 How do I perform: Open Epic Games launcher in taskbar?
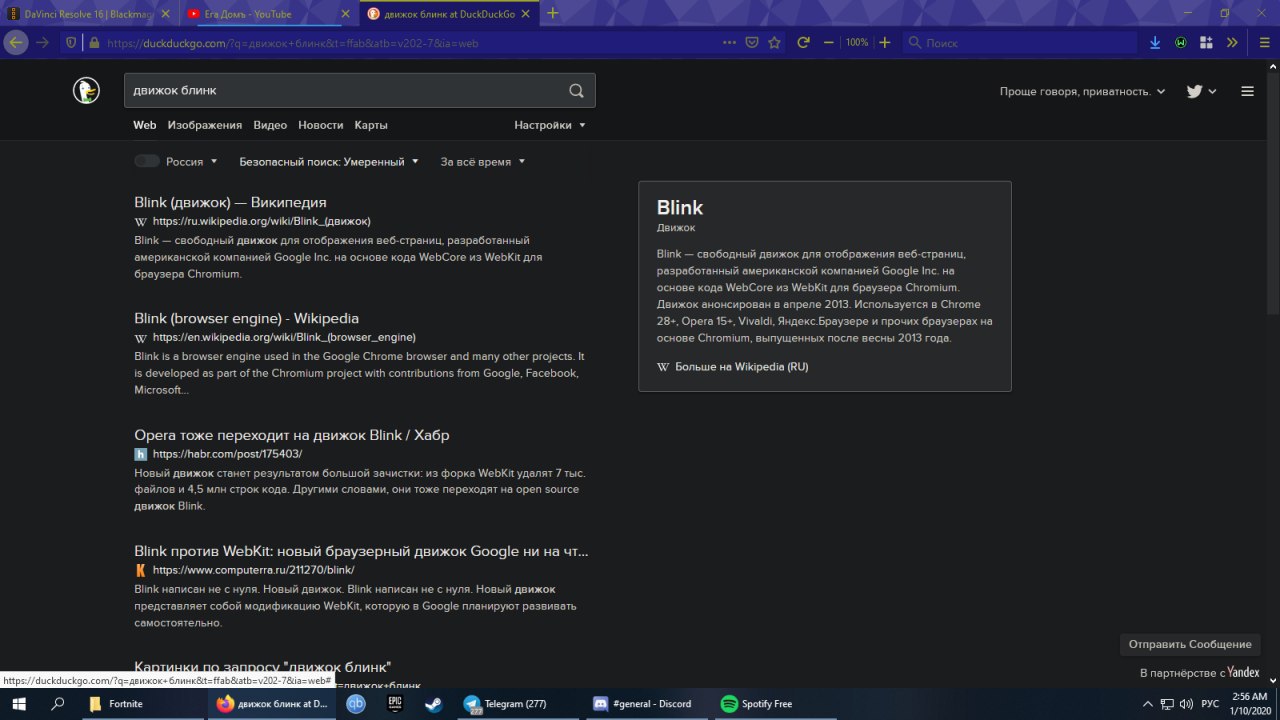[395, 704]
